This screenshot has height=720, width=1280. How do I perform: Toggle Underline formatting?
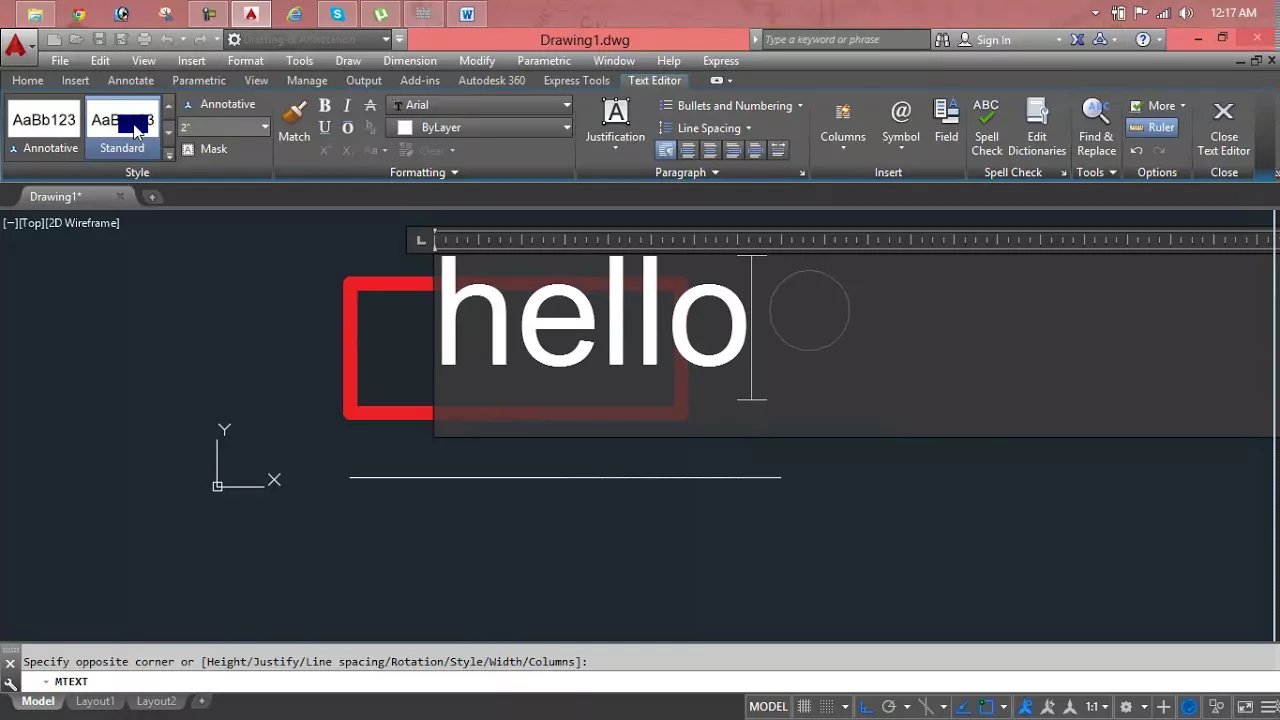point(325,127)
